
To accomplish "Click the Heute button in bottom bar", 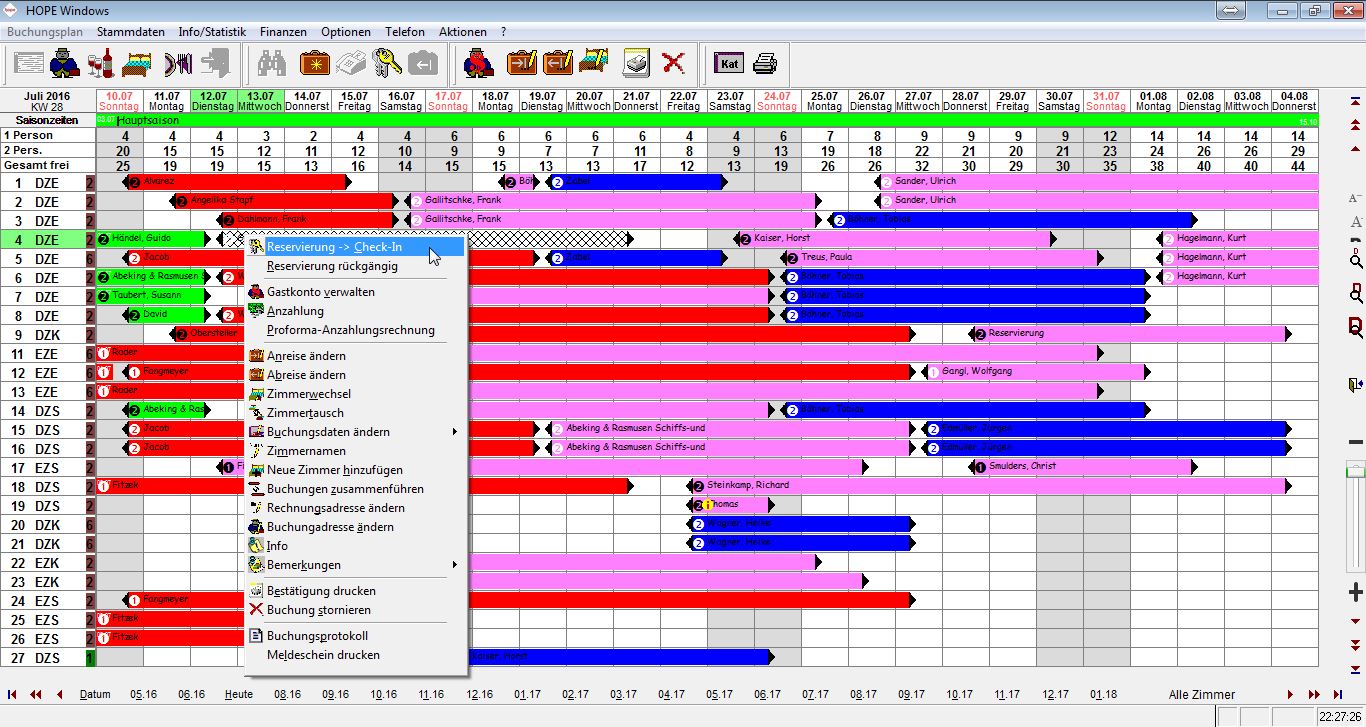I will point(239,694).
